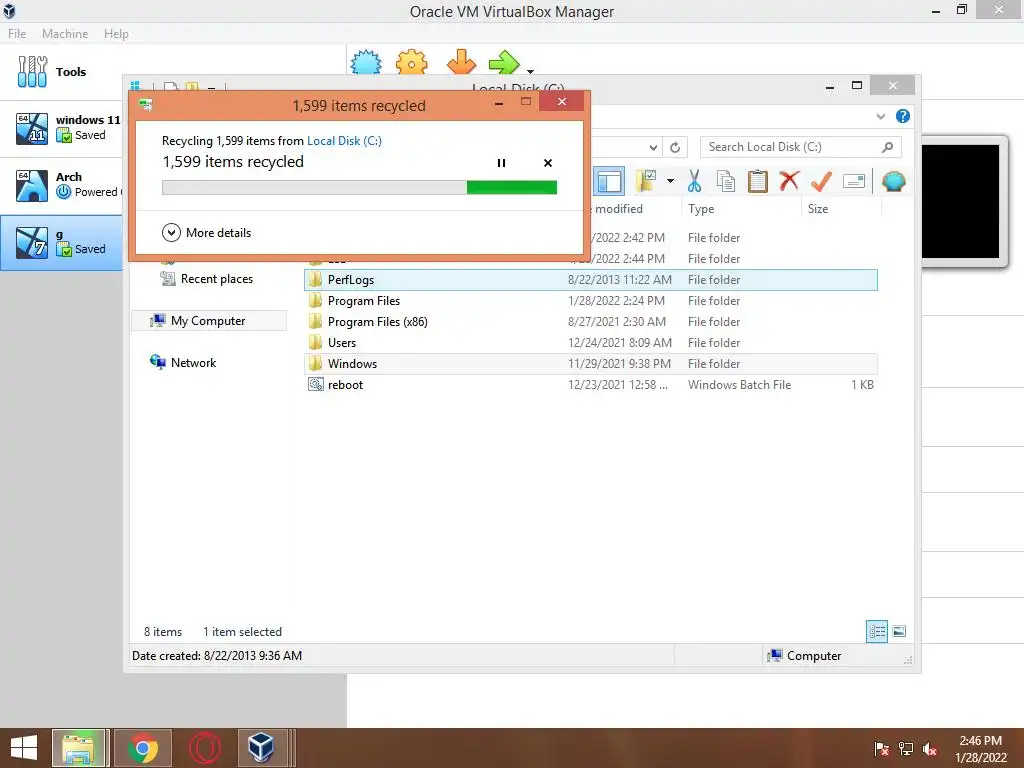Cancel the recycling operation with X
The height and width of the screenshot is (768, 1024).
(548, 163)
